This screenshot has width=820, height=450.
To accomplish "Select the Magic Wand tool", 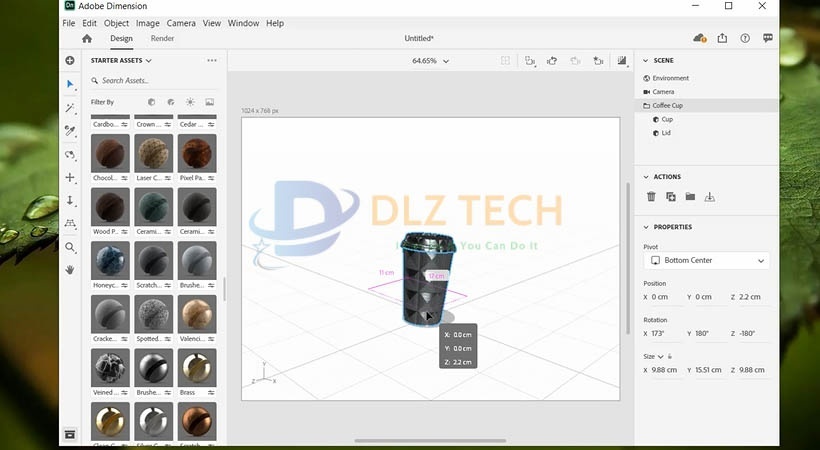I will tap(70, 108).
